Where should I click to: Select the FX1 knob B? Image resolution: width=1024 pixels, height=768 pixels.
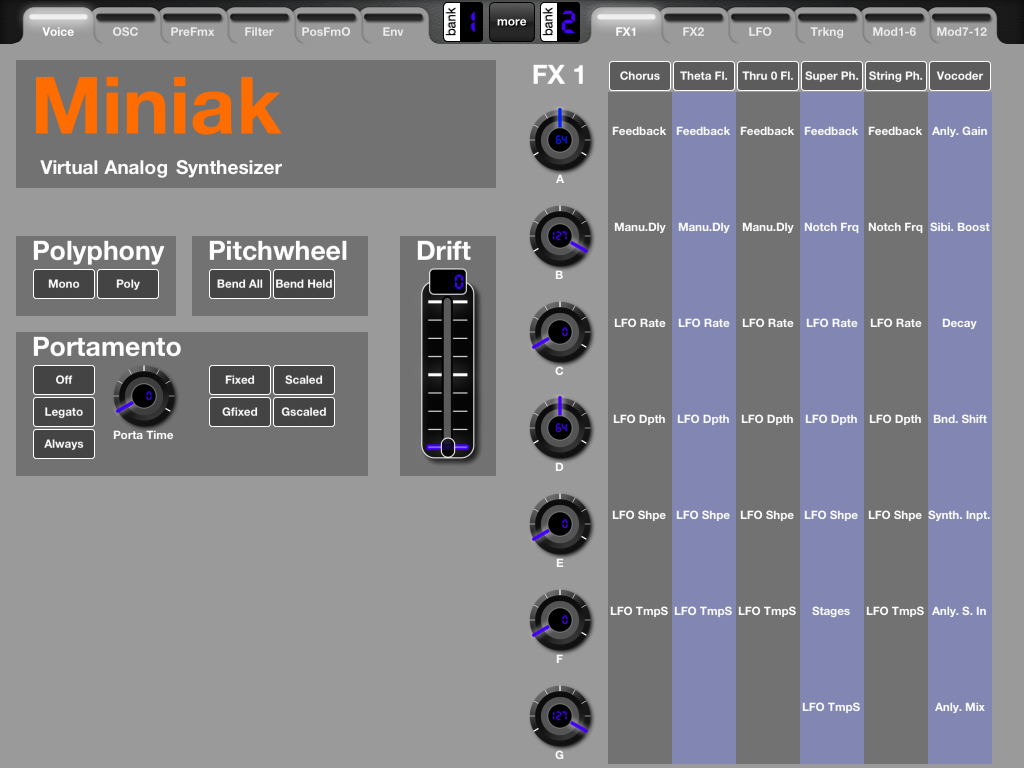pos(560,236)
